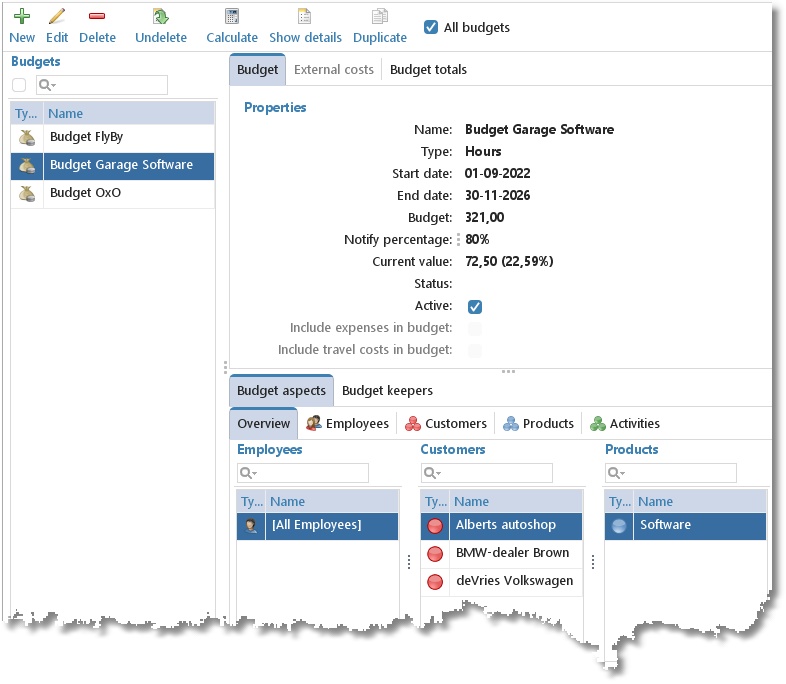Select the Overview sub-tab
Screen dimensions: 786x684
point(264,424)
